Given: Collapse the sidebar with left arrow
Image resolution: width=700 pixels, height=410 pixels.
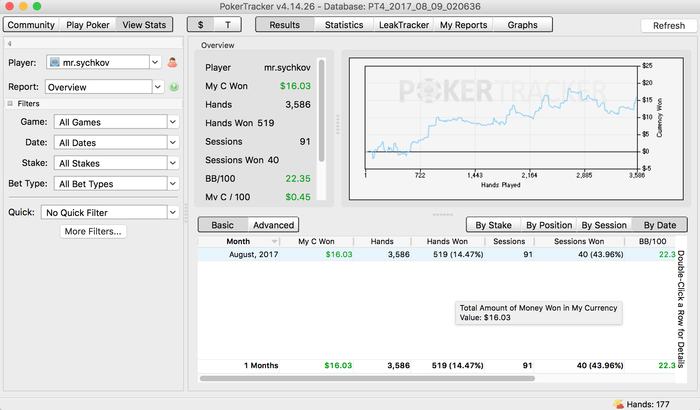Looking at the screenshot, I should click(9, 43).
